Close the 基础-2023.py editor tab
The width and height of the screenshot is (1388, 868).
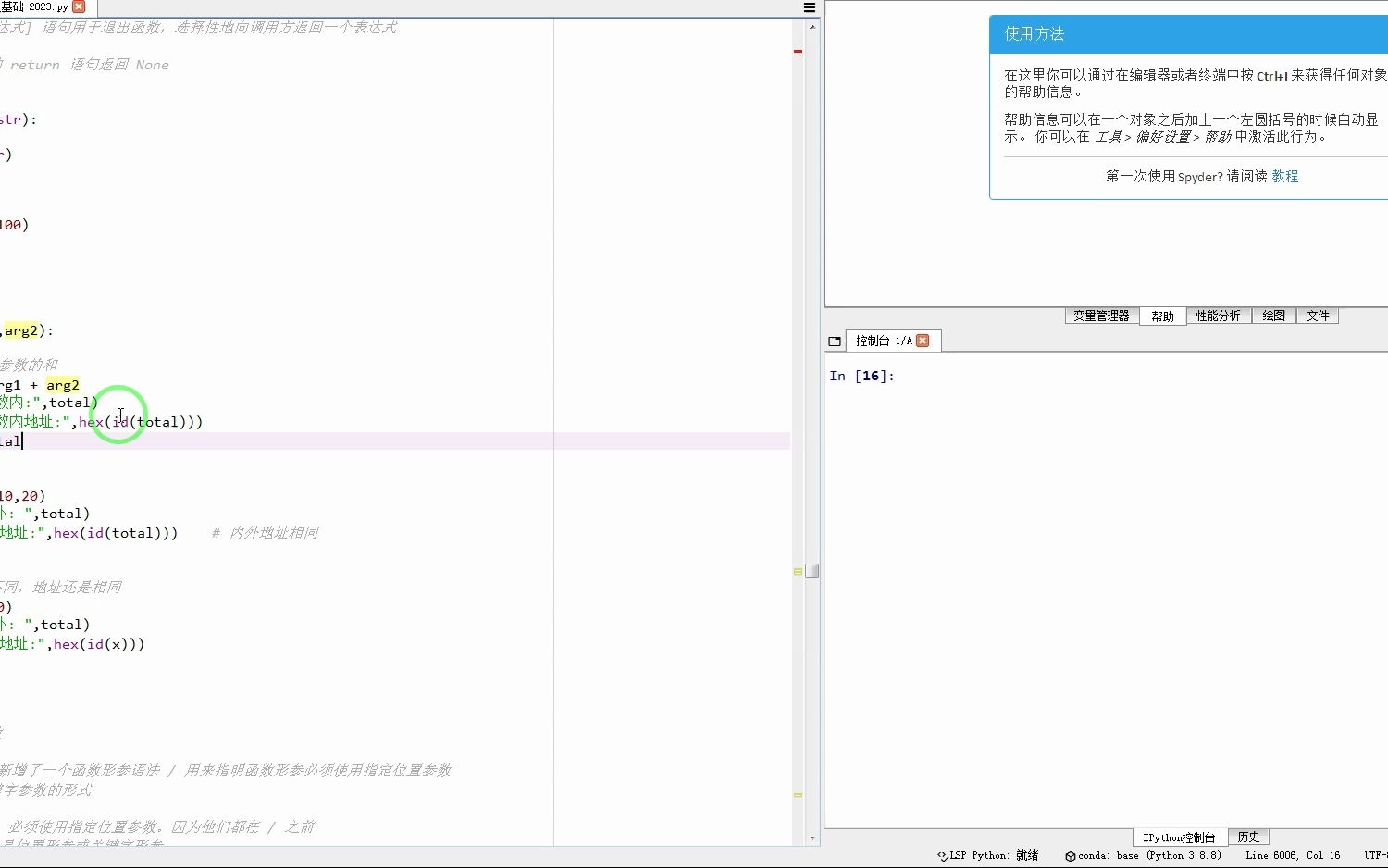[79, 6]
